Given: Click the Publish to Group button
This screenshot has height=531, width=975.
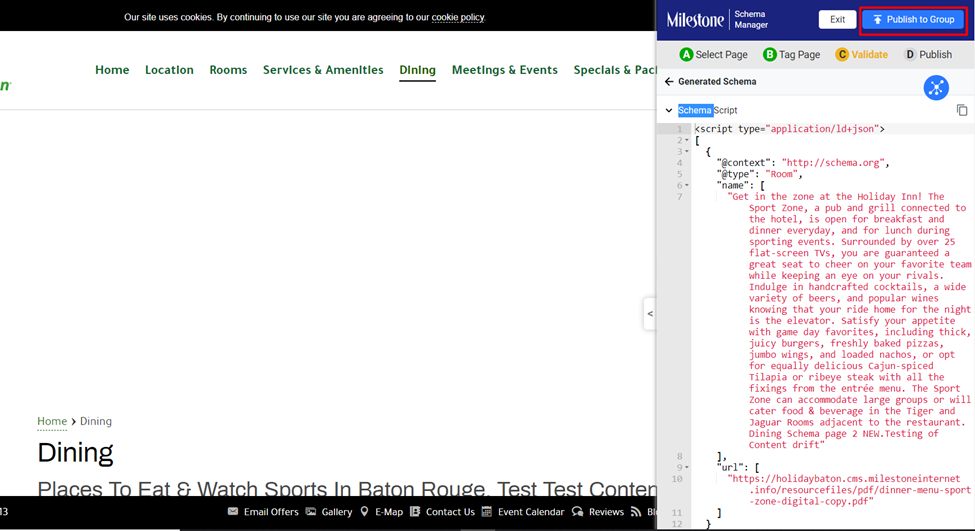Looking at the screenshot, I should coord(913,20).
